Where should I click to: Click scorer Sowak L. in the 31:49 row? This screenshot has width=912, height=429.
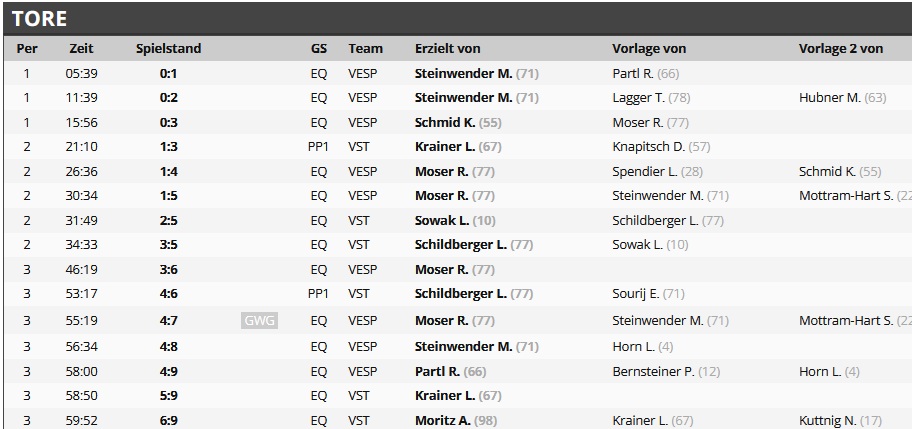(x=442, y=220)
